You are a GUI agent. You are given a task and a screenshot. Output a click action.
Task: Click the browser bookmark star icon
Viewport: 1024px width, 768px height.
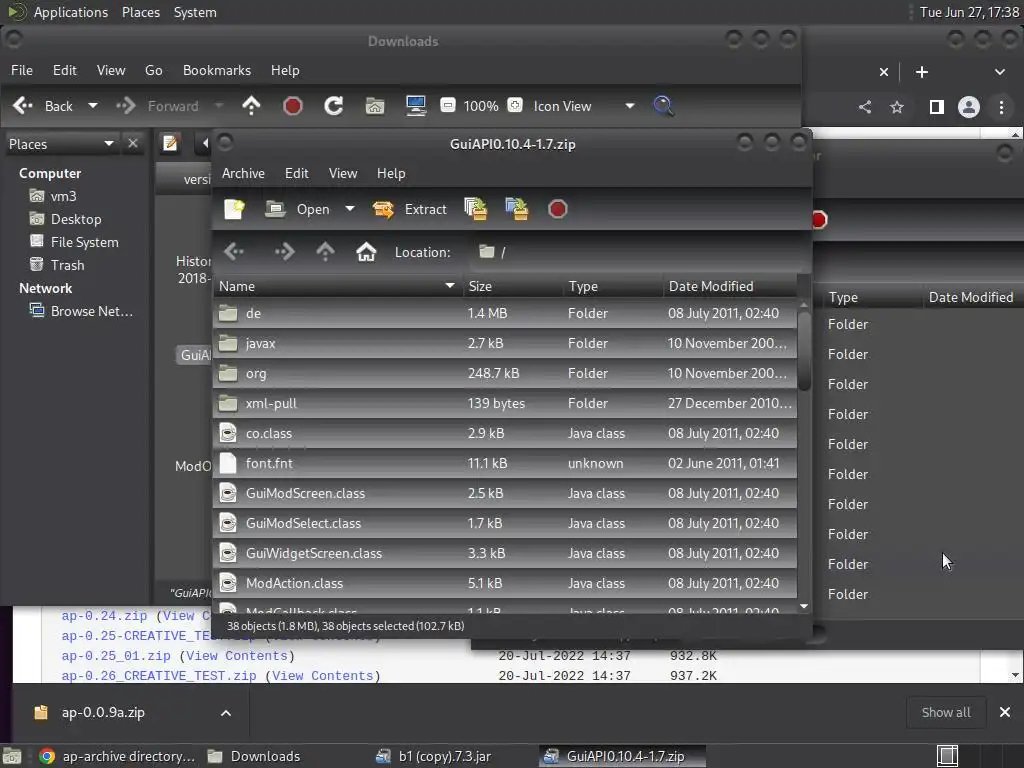[897, 107]
